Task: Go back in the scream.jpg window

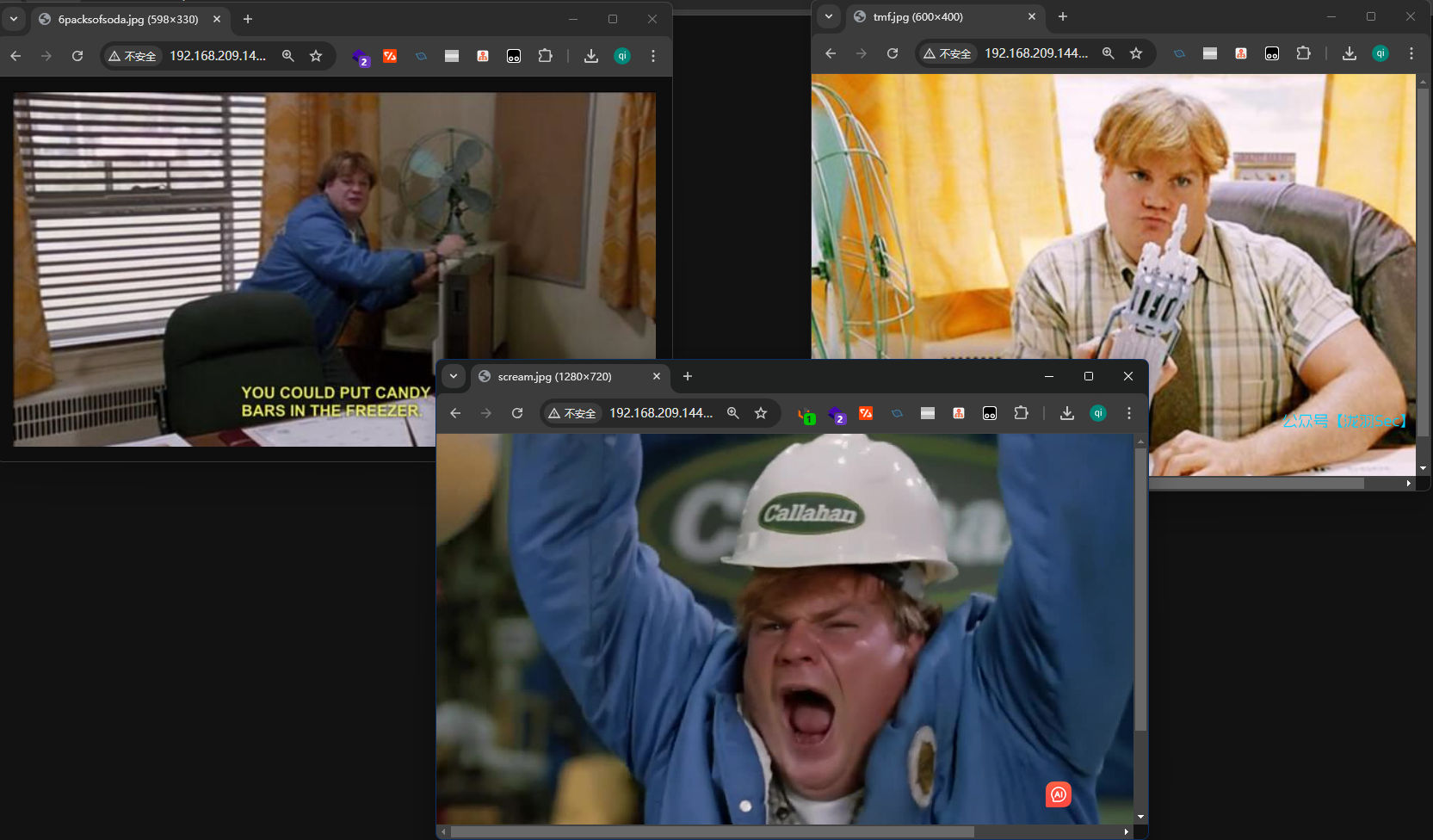Action: [x=455, y=413]
